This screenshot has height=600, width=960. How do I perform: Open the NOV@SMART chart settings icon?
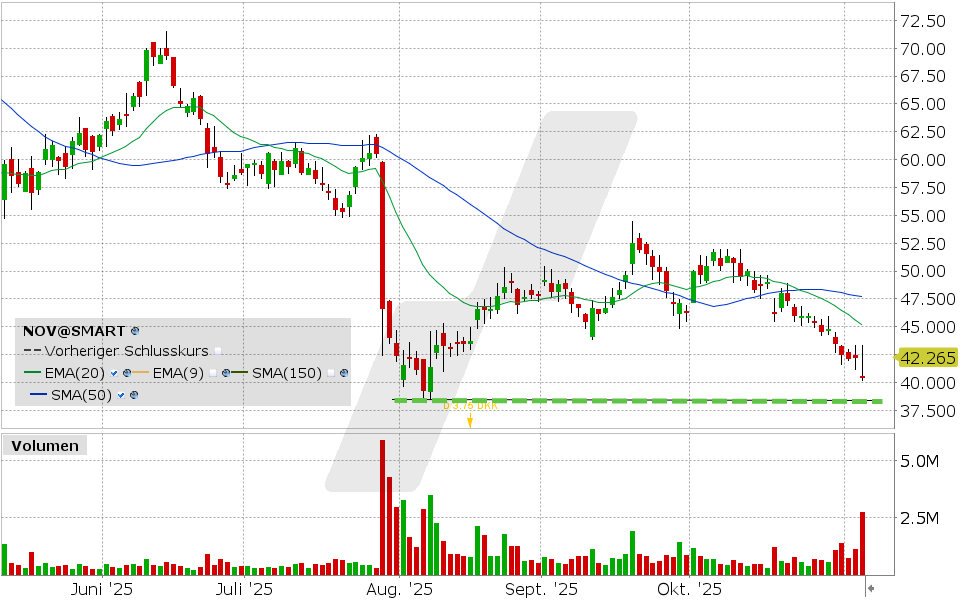pos(134,331)
